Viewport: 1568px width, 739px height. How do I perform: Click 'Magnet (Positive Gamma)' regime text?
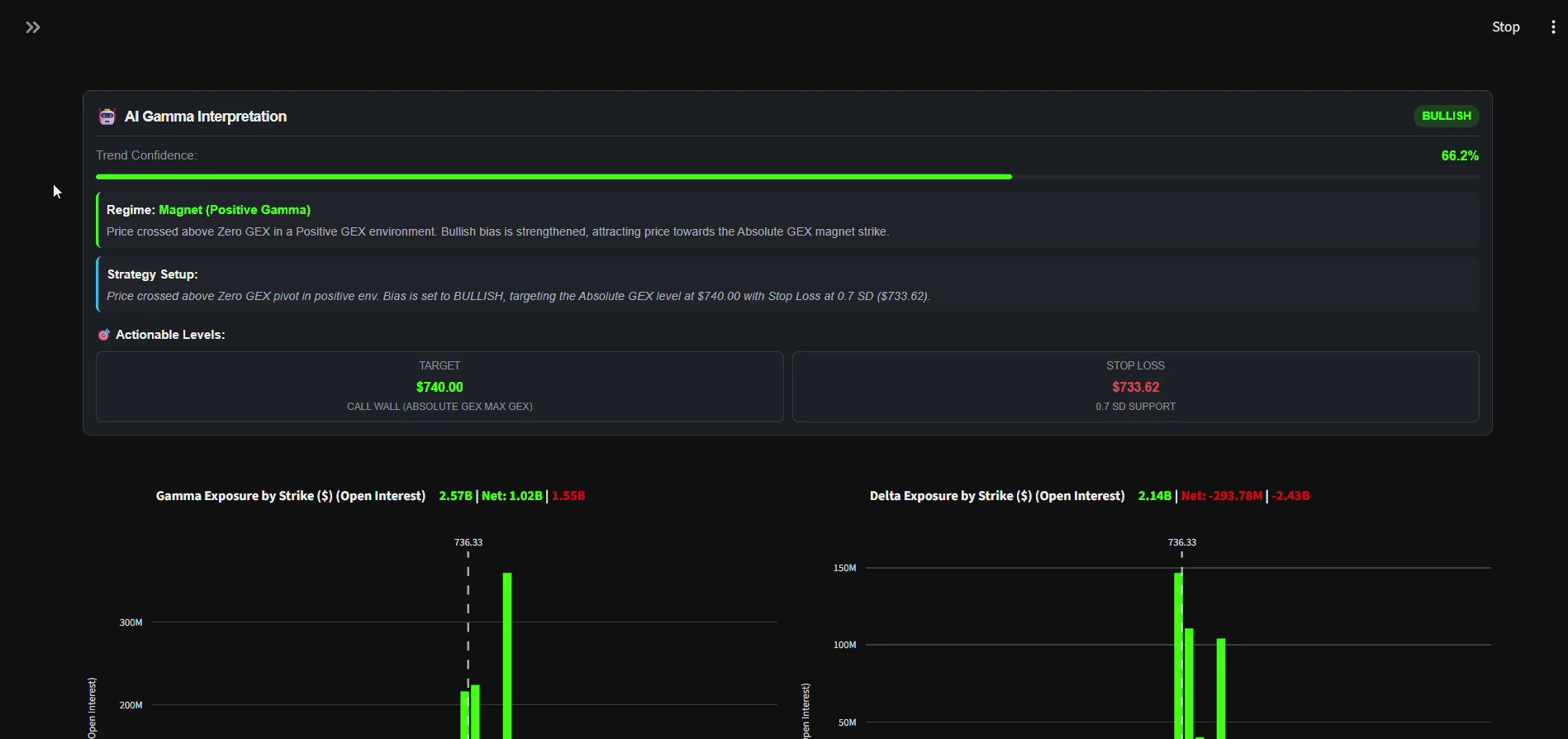point(235,210)
